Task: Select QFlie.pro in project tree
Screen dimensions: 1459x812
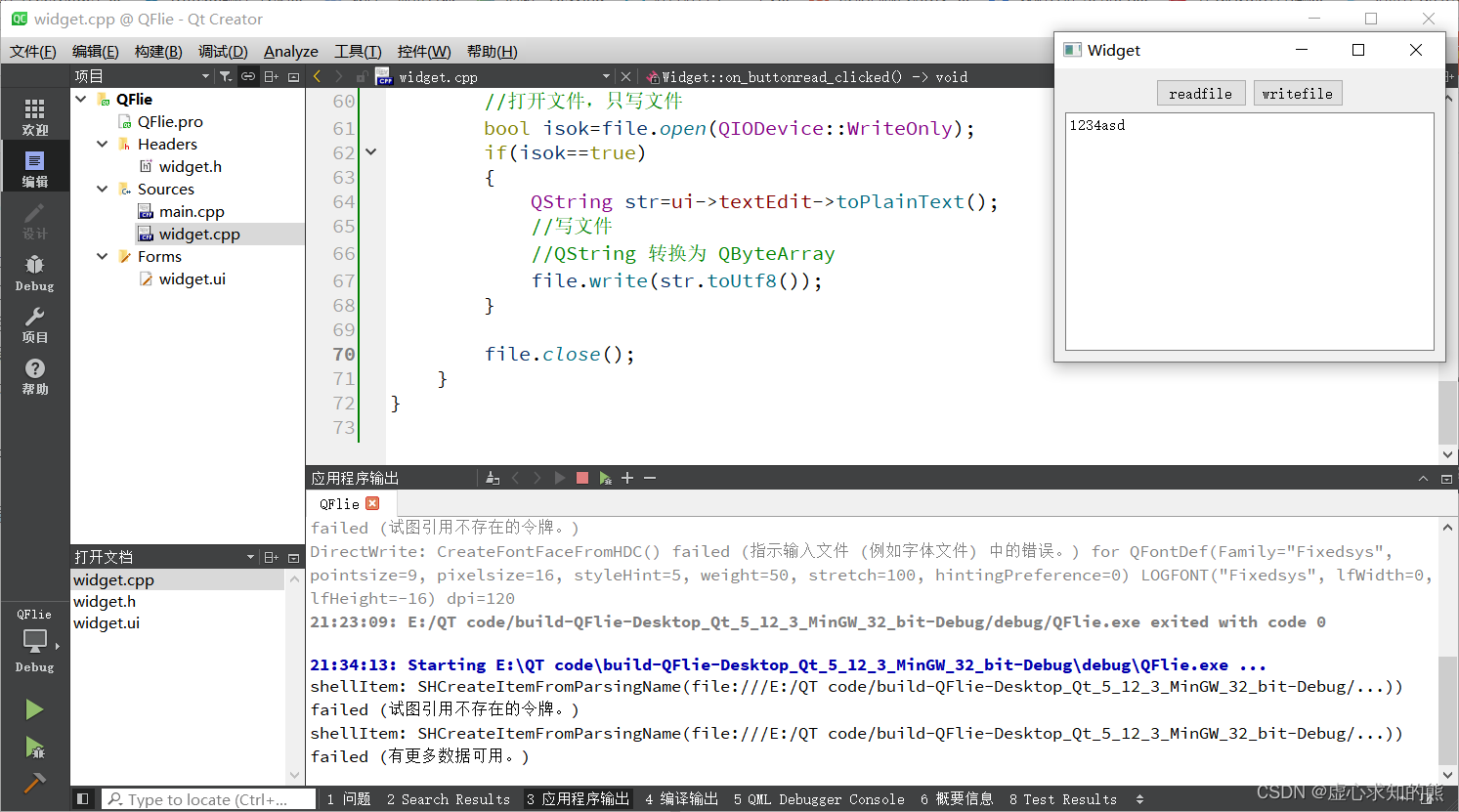Action: point(170,121)
